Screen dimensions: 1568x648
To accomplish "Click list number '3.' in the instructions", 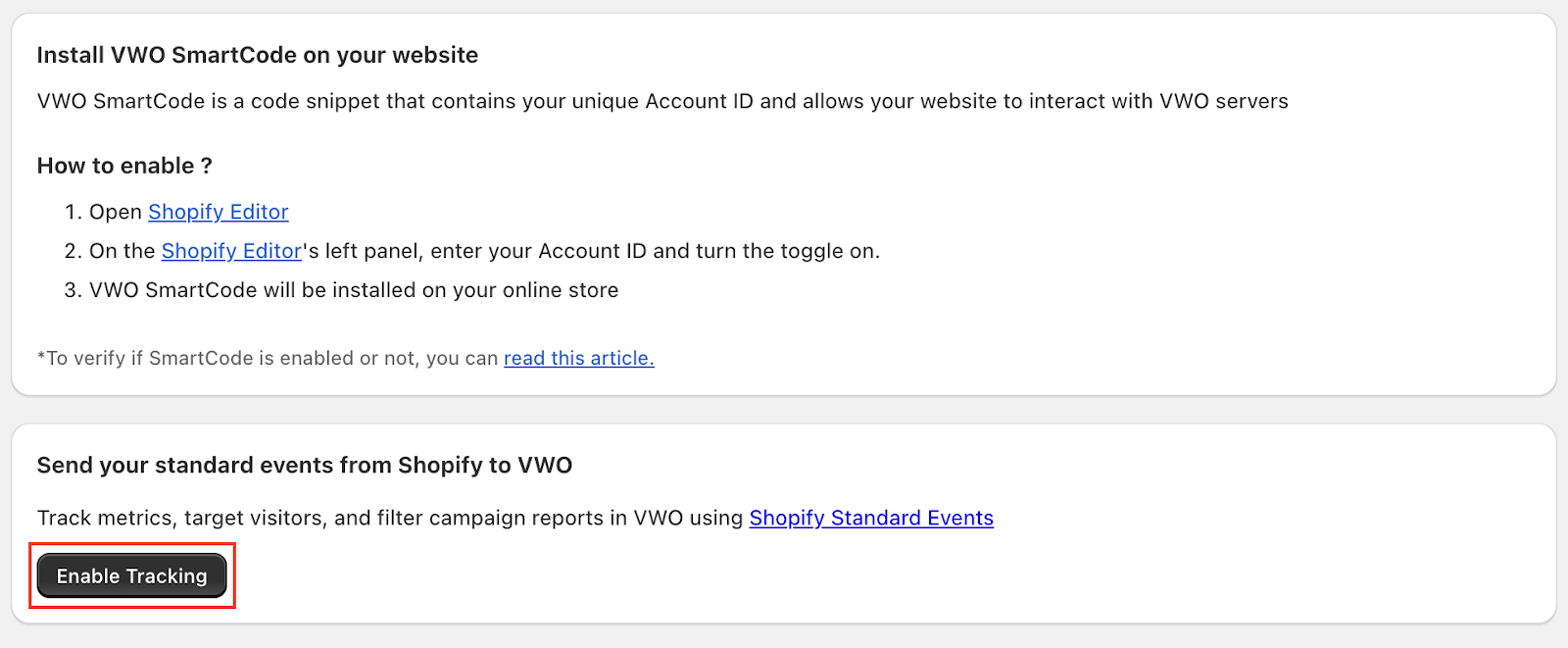I will [x=73, y=290].
